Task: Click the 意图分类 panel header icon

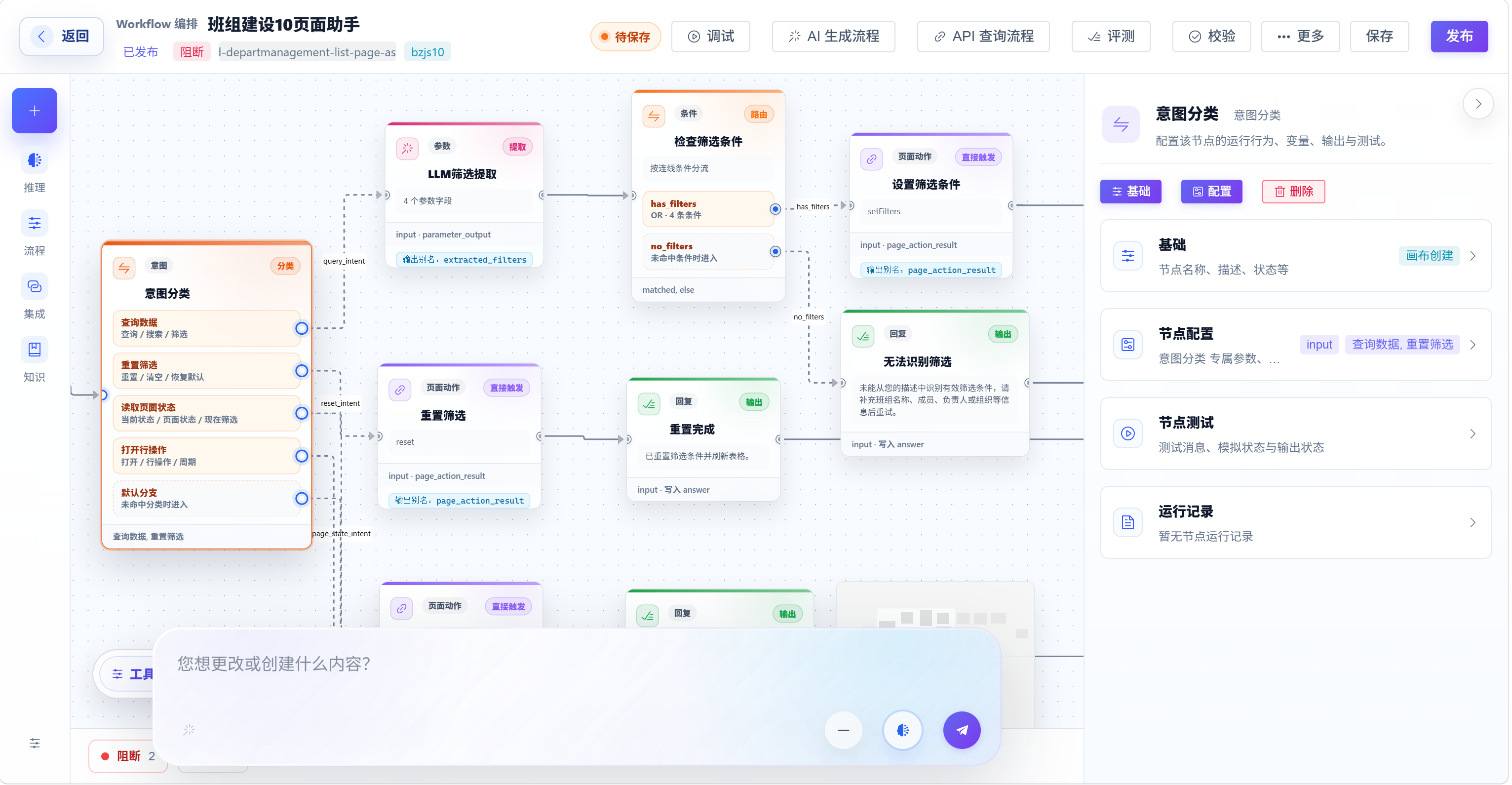Action: pos(1121,124)
